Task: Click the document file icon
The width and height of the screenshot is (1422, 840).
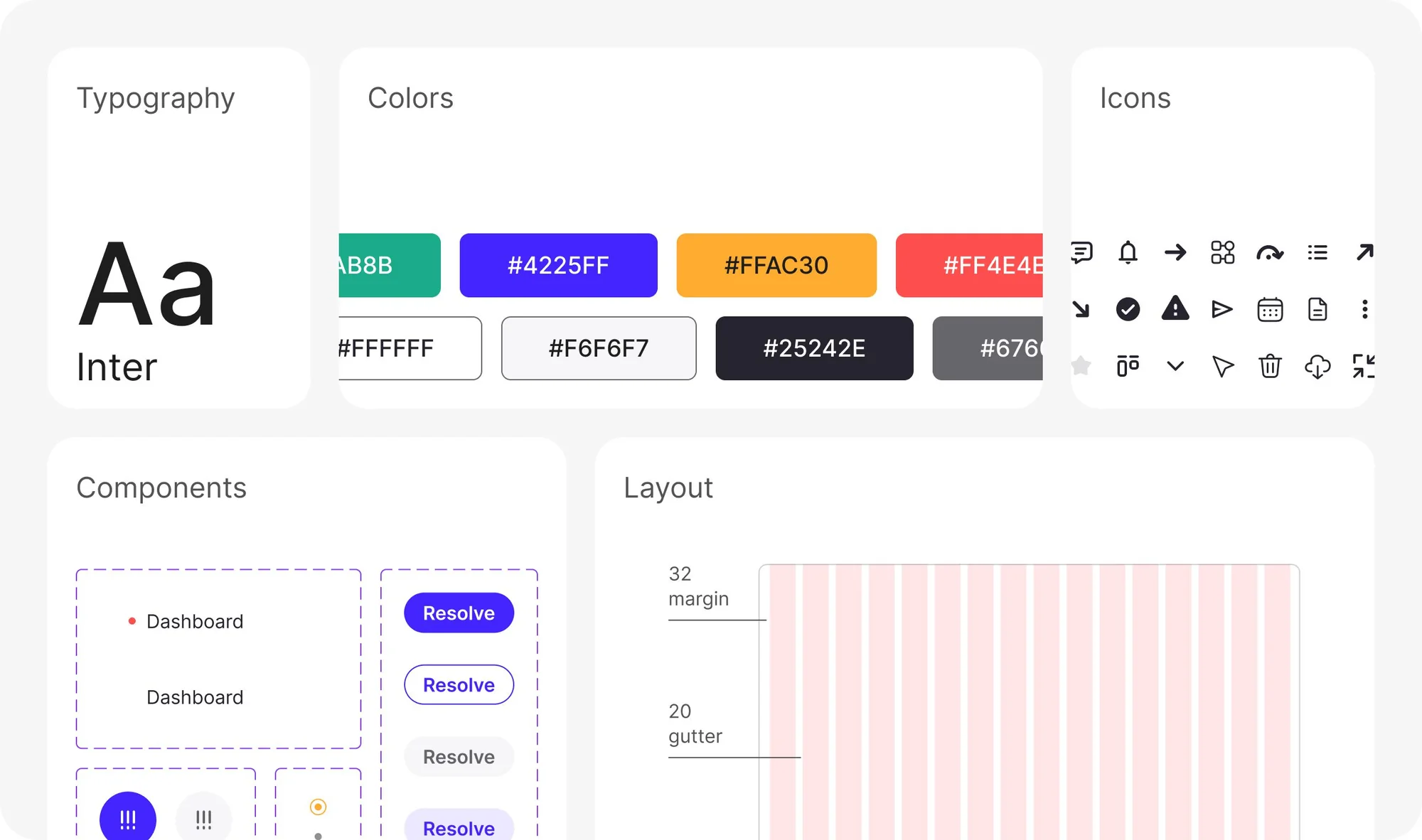Action: (1317, 309)
